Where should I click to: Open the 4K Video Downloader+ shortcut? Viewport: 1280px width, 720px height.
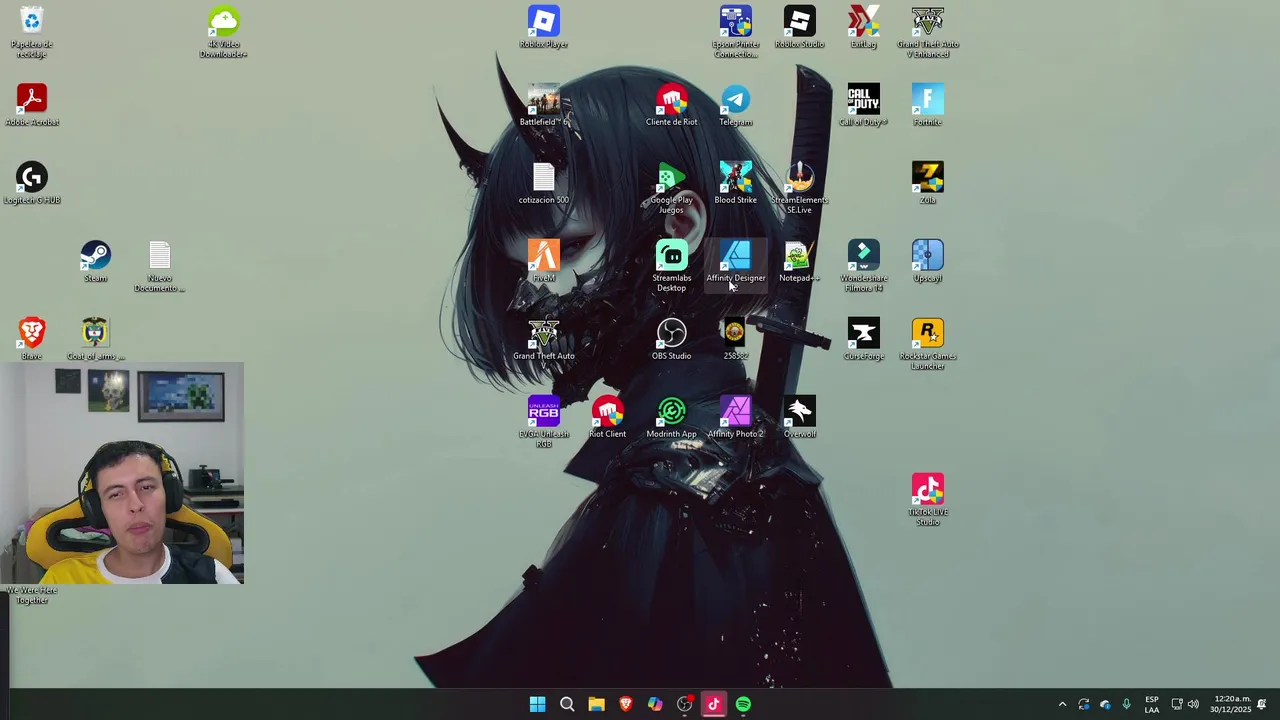[224, 32]
